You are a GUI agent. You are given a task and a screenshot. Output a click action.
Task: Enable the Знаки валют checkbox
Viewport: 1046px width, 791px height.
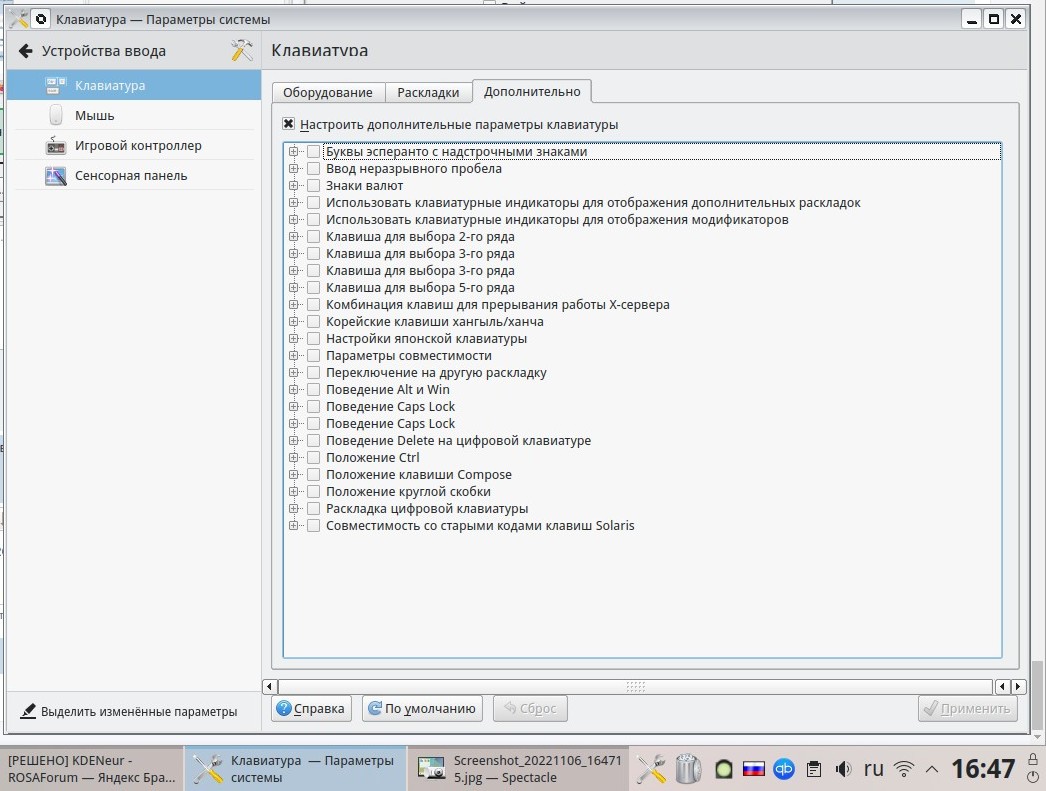314,186
